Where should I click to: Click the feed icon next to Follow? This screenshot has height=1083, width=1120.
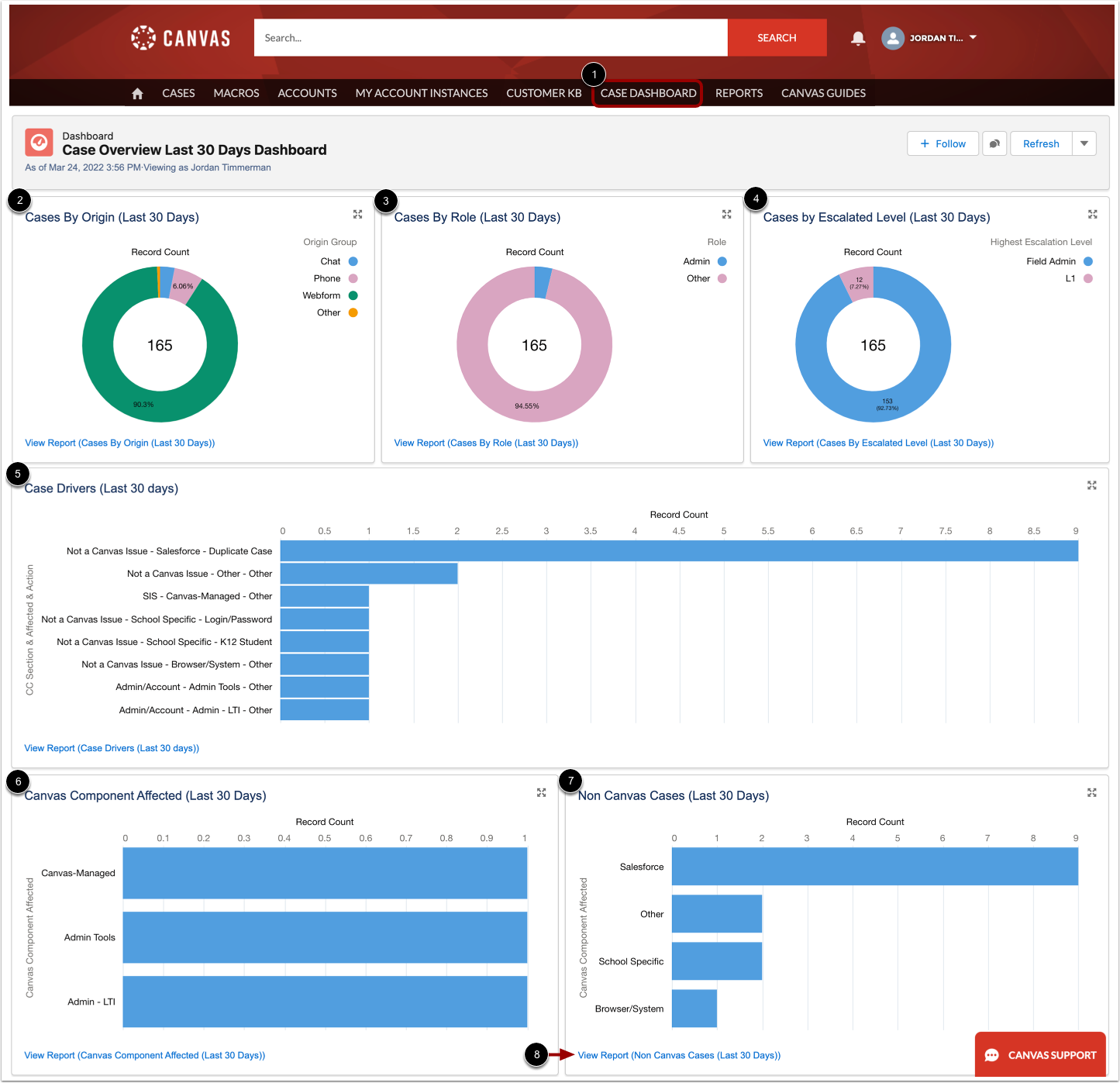click(x=994, y=143)
